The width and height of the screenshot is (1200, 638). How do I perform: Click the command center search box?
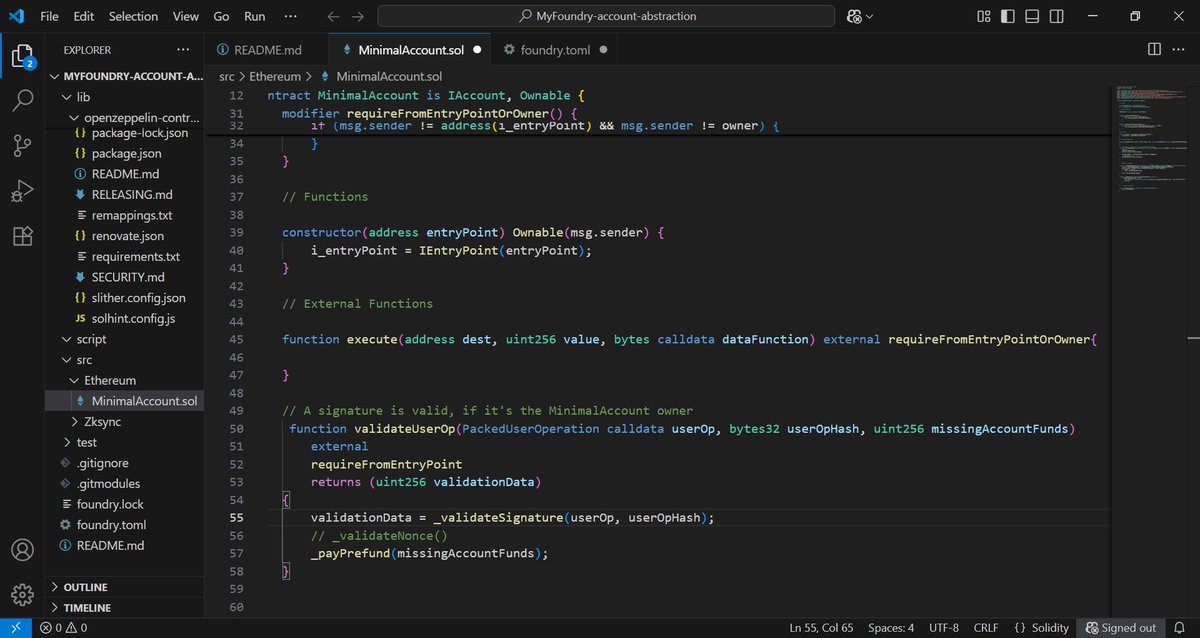tap(608, 16)
